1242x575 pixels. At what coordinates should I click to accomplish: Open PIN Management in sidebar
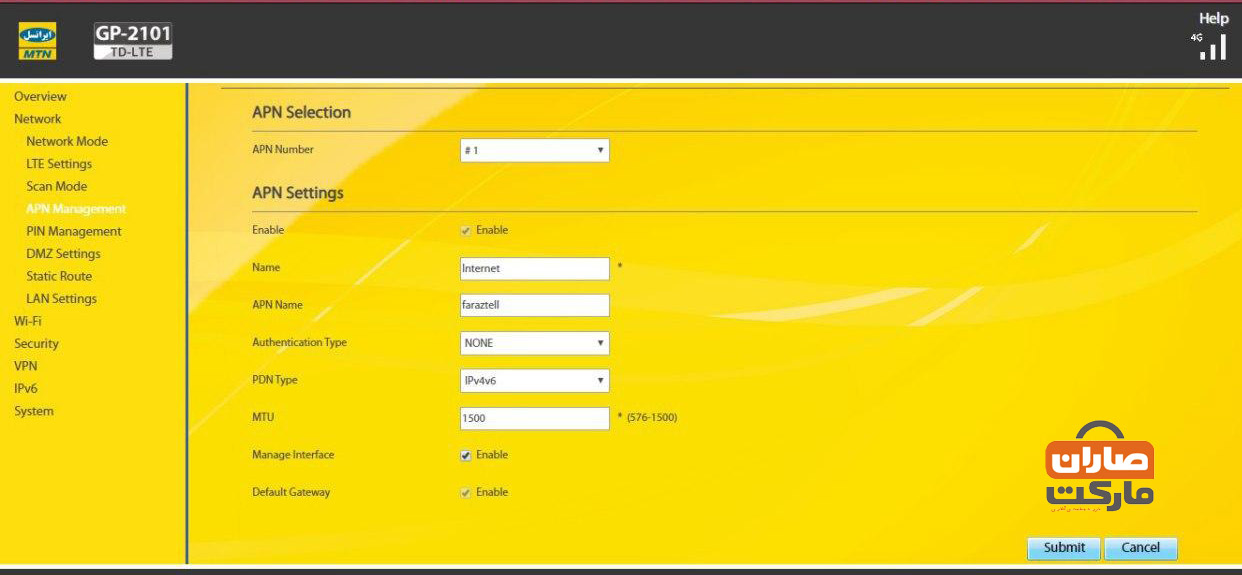coord(74,231)
